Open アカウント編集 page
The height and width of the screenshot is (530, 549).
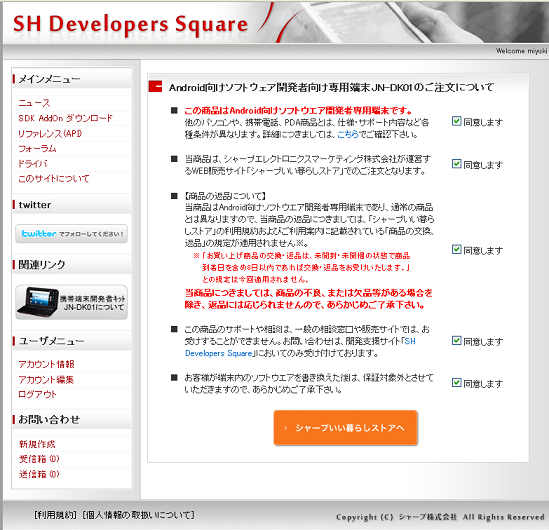tap(46, 379)
